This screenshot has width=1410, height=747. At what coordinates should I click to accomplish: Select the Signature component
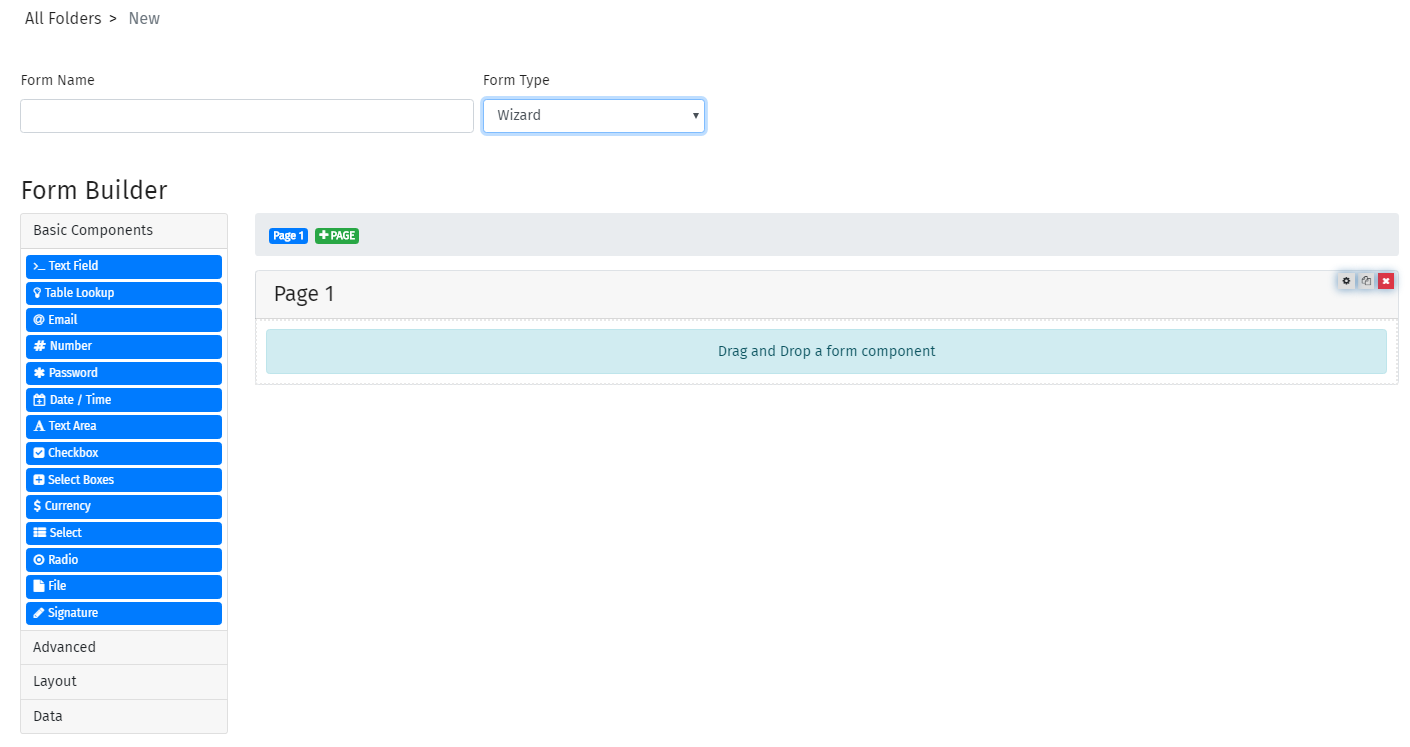click(x=123, y=613)
